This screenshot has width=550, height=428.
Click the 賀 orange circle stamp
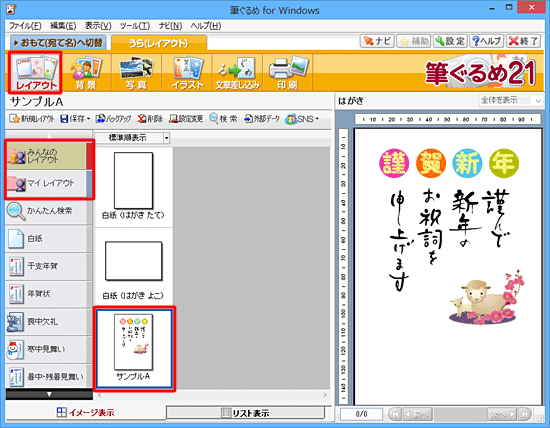pyautogui.click(x=431, y=163)
